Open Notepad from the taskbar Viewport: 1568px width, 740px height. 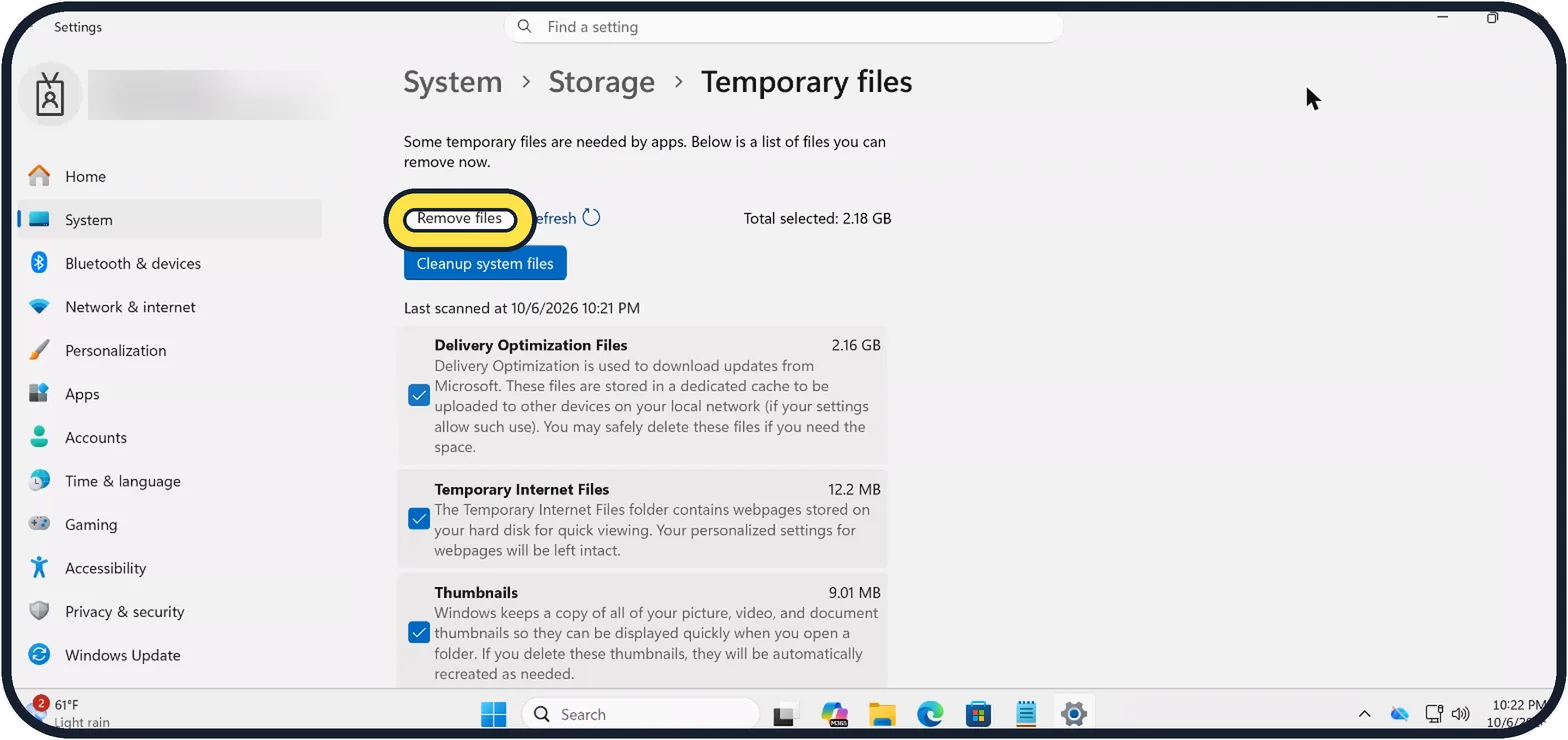(1026, 714)
